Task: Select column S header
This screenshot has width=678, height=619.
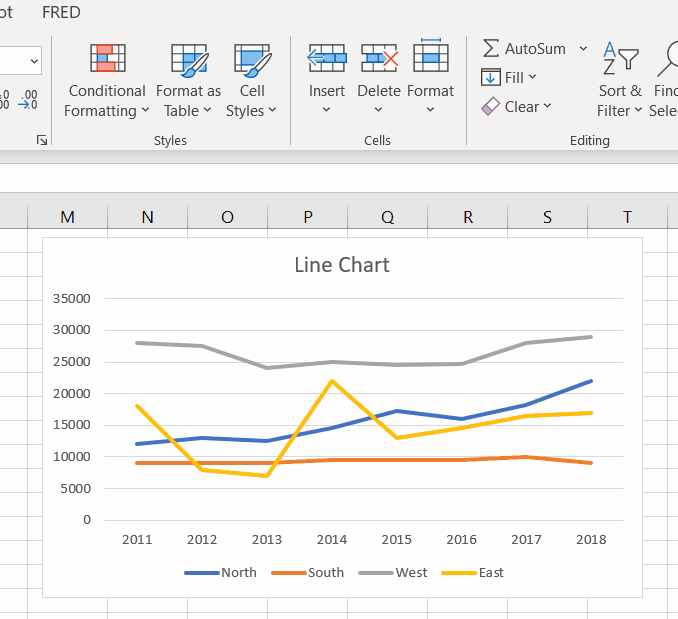Action: point(547,217)
